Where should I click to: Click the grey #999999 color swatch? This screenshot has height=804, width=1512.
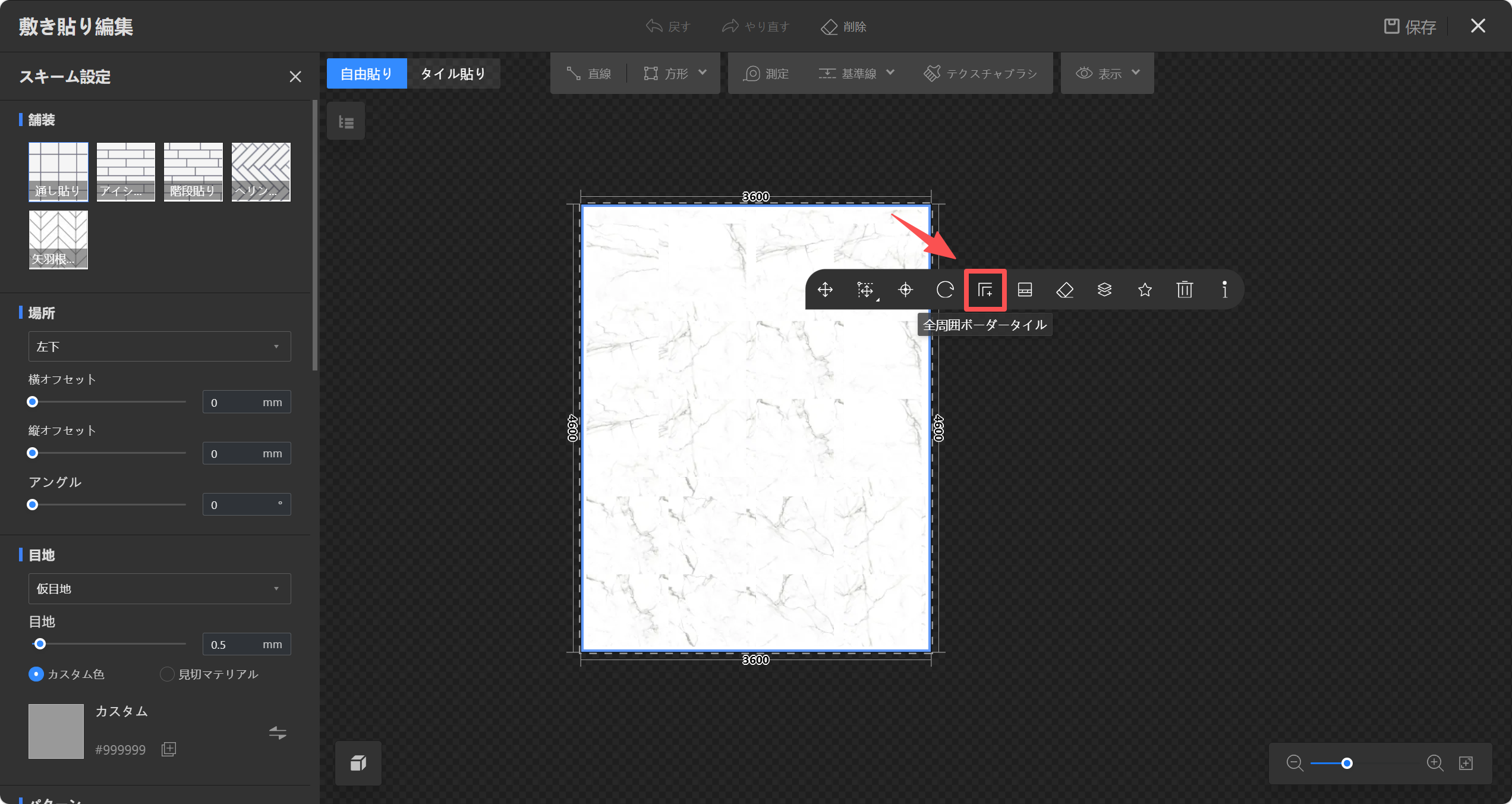click(x=56, y=731)
